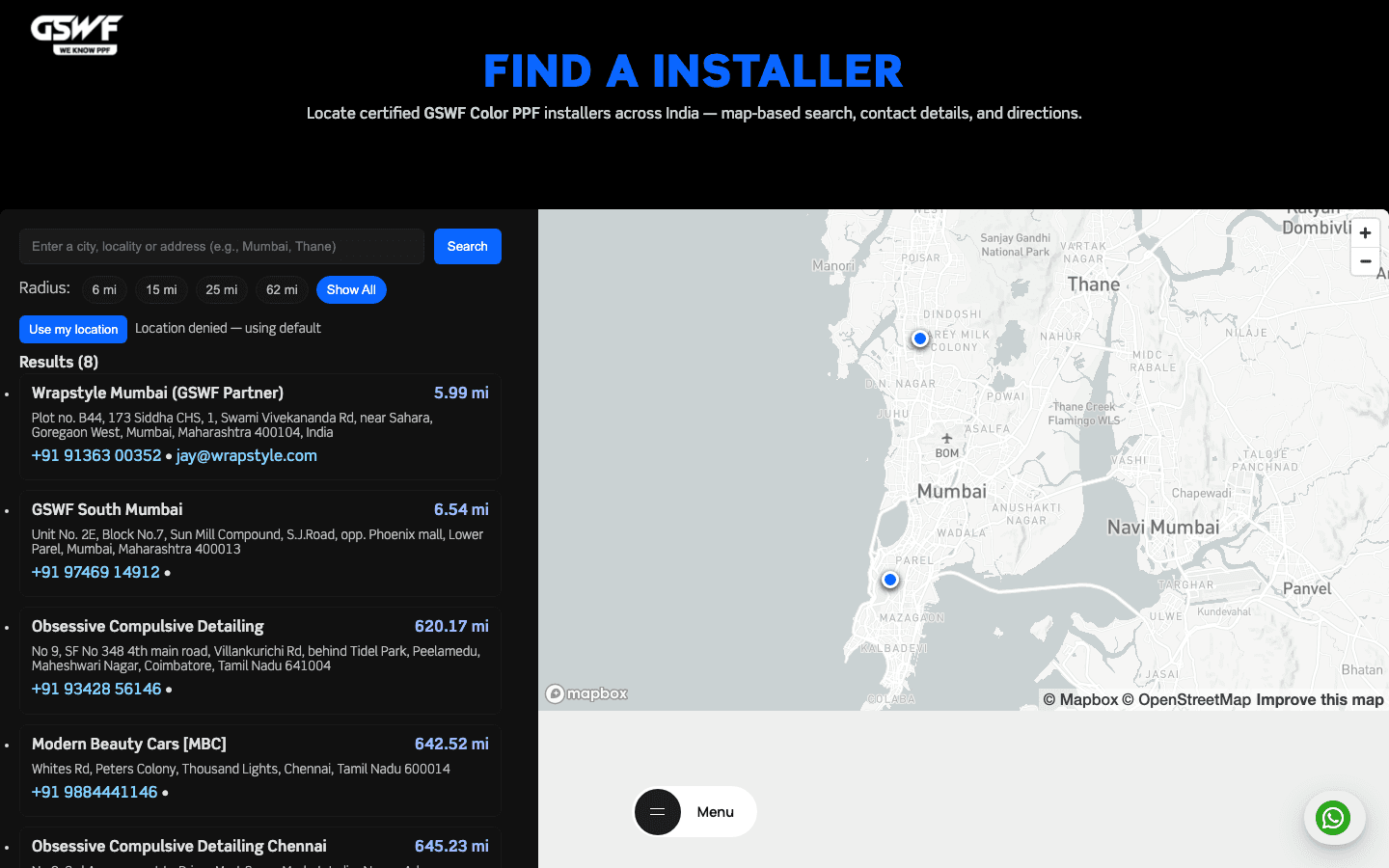Image resolution: width=1389 pixels, height=868 pixels.
Task: Select the 62 mi radius
Action: pos(282,289)
